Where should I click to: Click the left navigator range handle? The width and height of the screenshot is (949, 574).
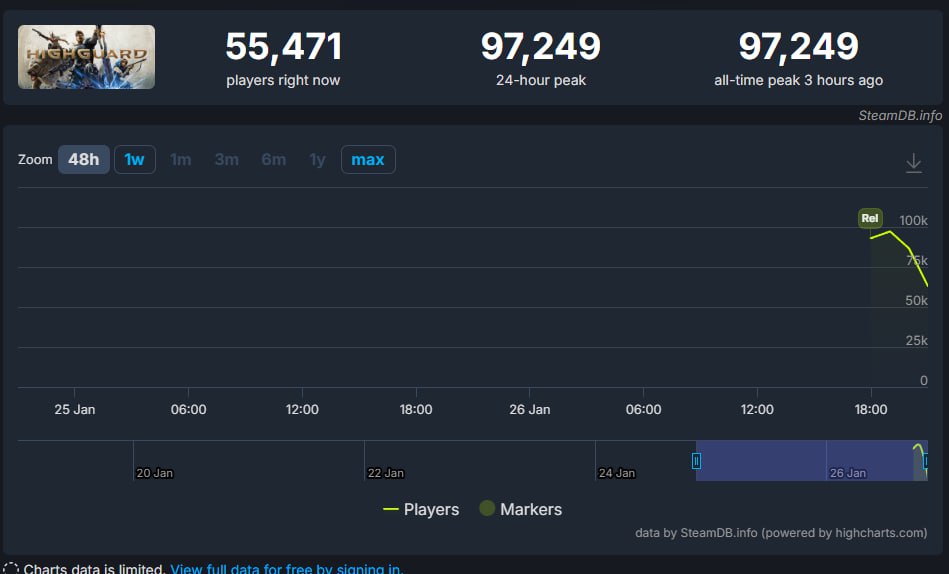click(696, 461)
